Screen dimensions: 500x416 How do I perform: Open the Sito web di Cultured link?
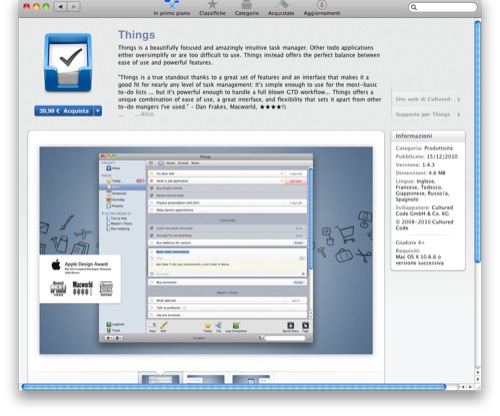point(428,99)
